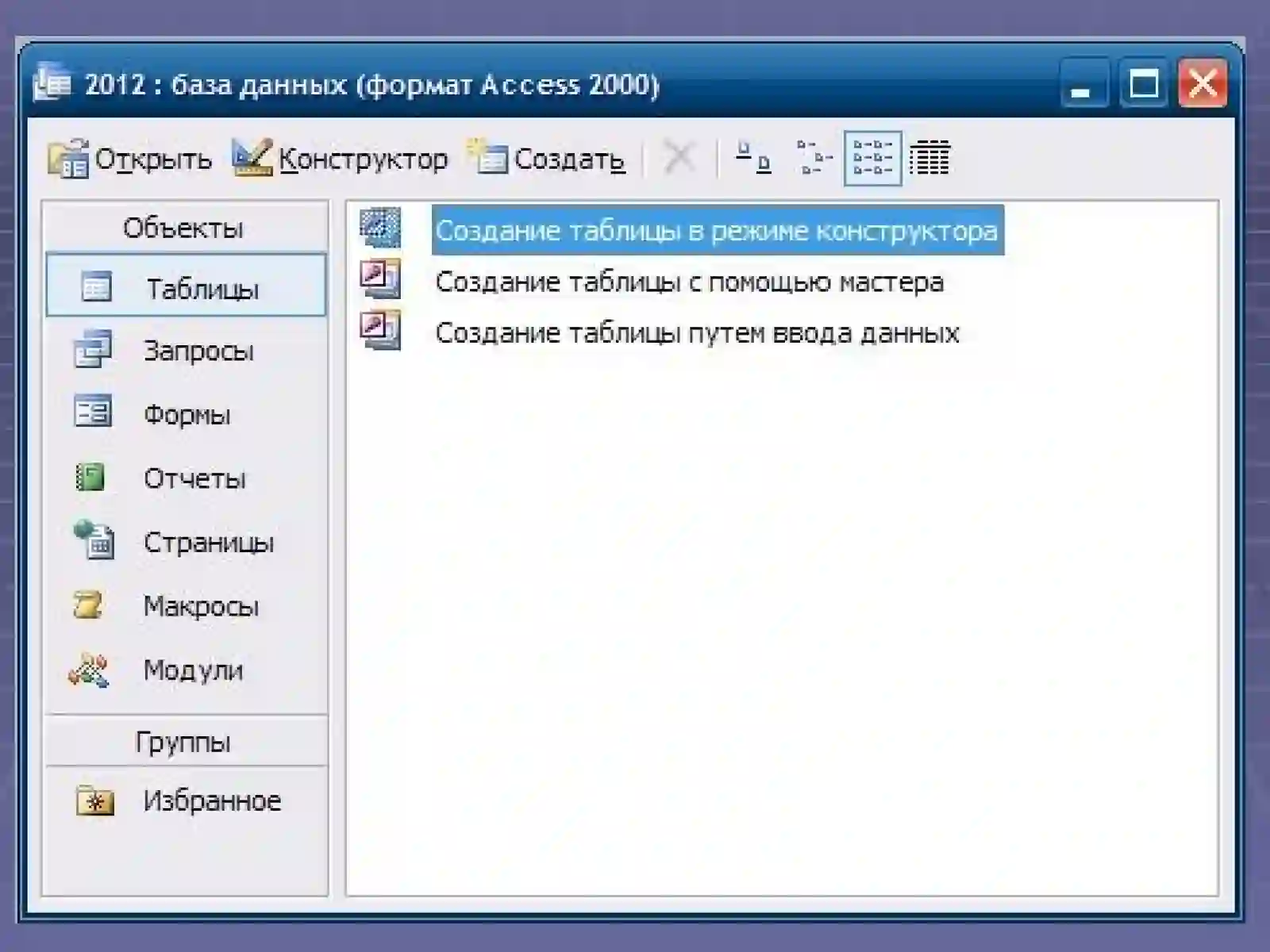Screen dimensions: 1270x952
Task: Click the Создать toolbar button
Action: point(546,159)
